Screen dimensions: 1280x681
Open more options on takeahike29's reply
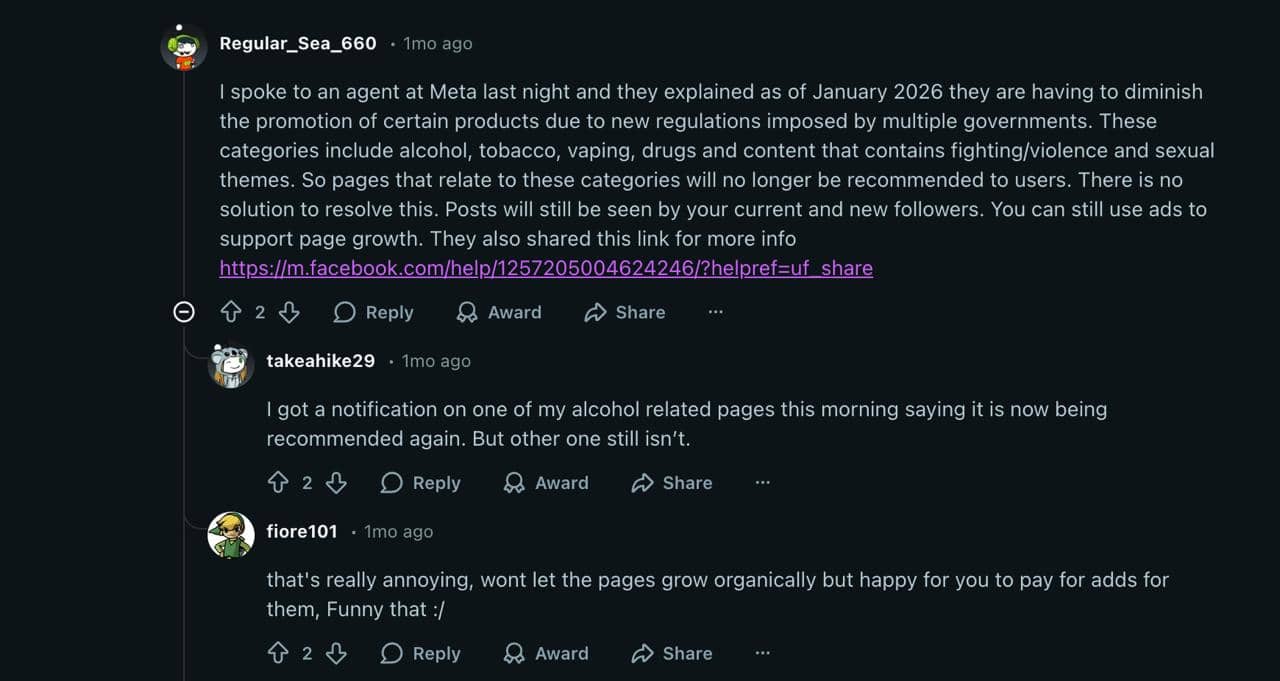tap(762, 483)
